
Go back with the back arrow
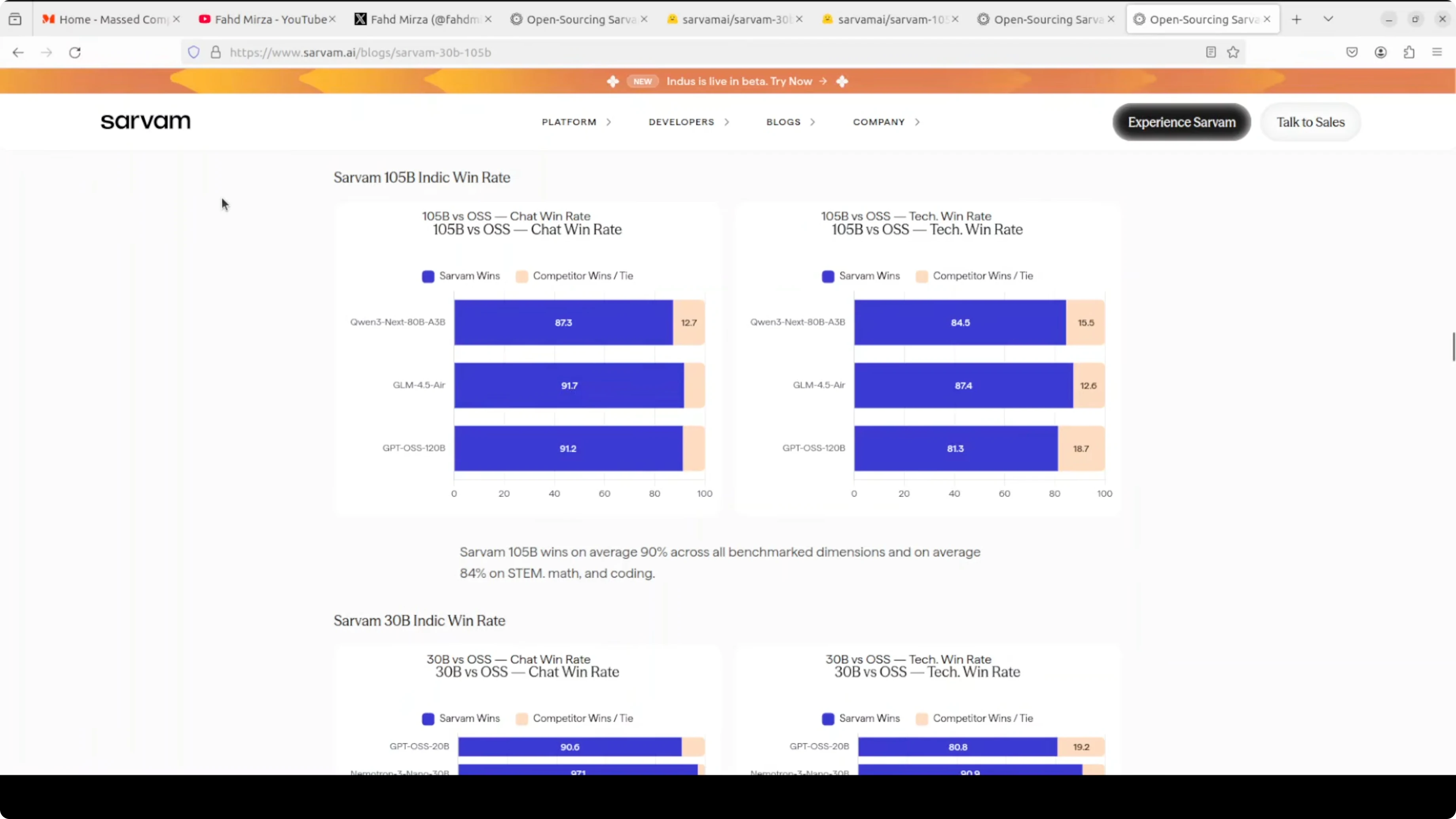(x=18, y=53)
